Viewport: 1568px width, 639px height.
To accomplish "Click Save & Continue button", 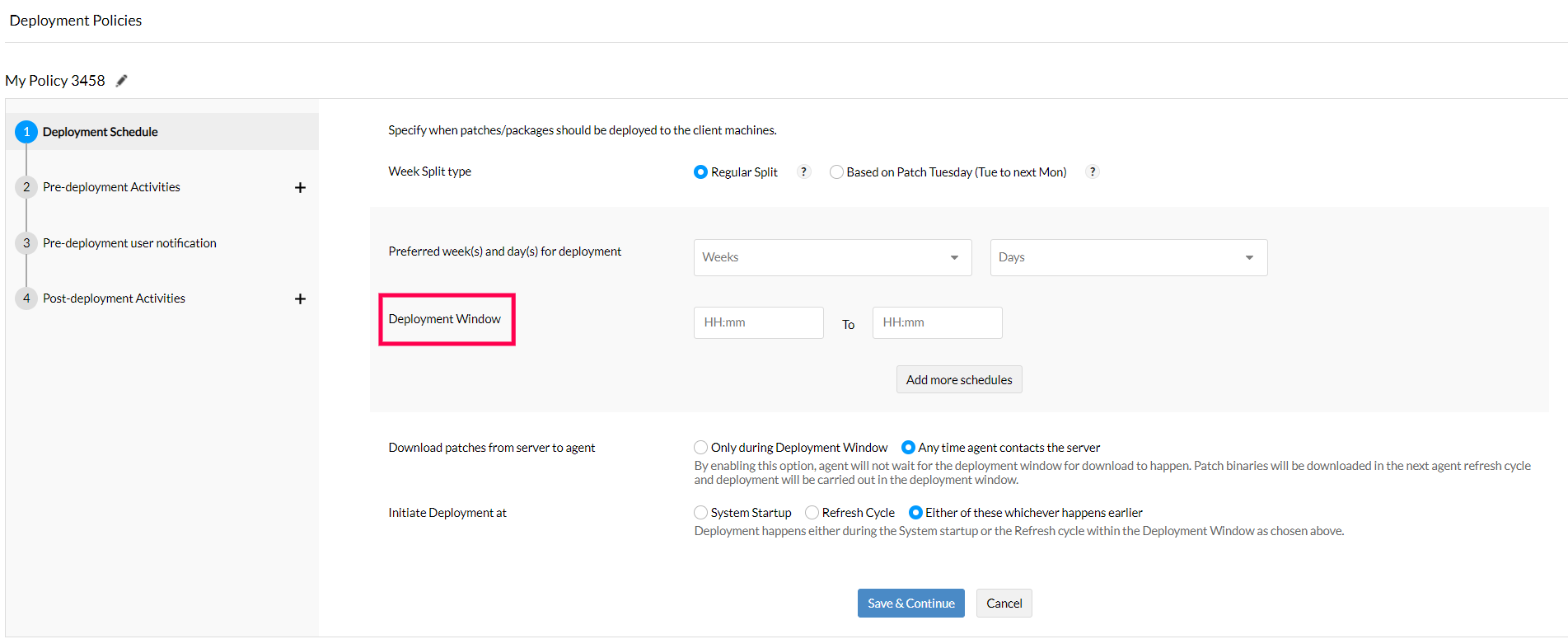I will pos(910,604).
